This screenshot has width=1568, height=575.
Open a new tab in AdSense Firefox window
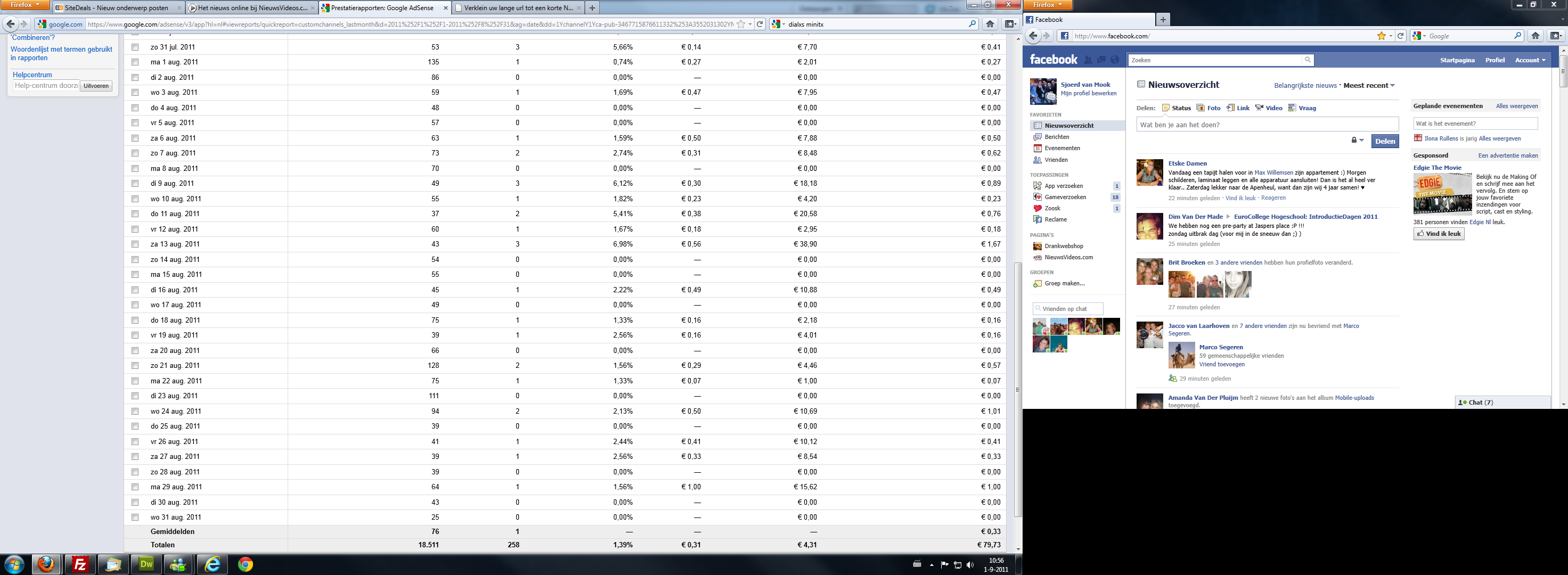click(592, 8)
